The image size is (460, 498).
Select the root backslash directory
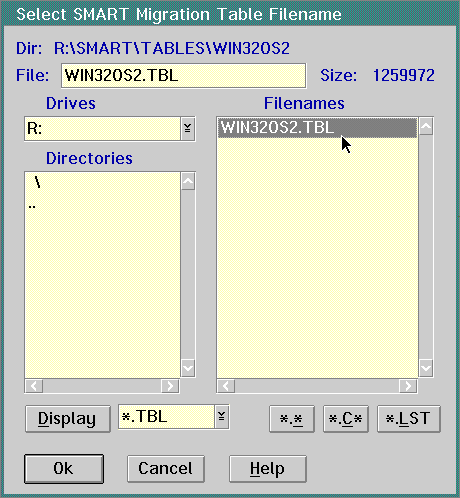coord(38,183)
